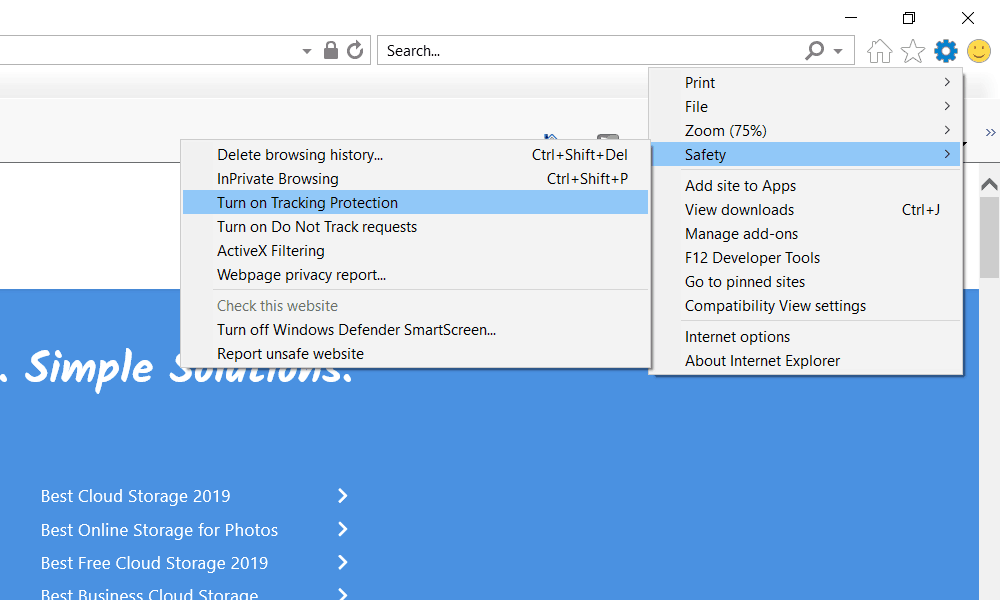This screenshot has height=600, width=1000.
Task: Launch F12 Developer Tools
Action: [806, 258]
